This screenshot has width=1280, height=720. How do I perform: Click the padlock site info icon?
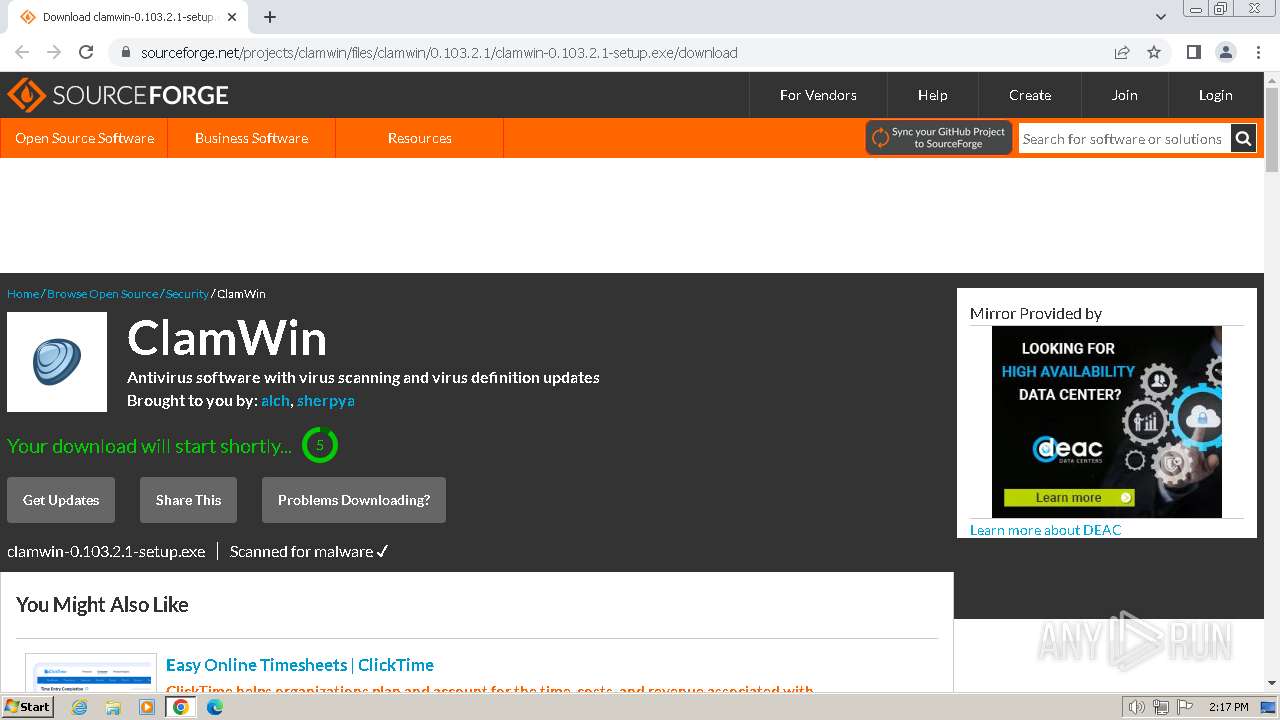pyautogui.click(x=125, y=53)
